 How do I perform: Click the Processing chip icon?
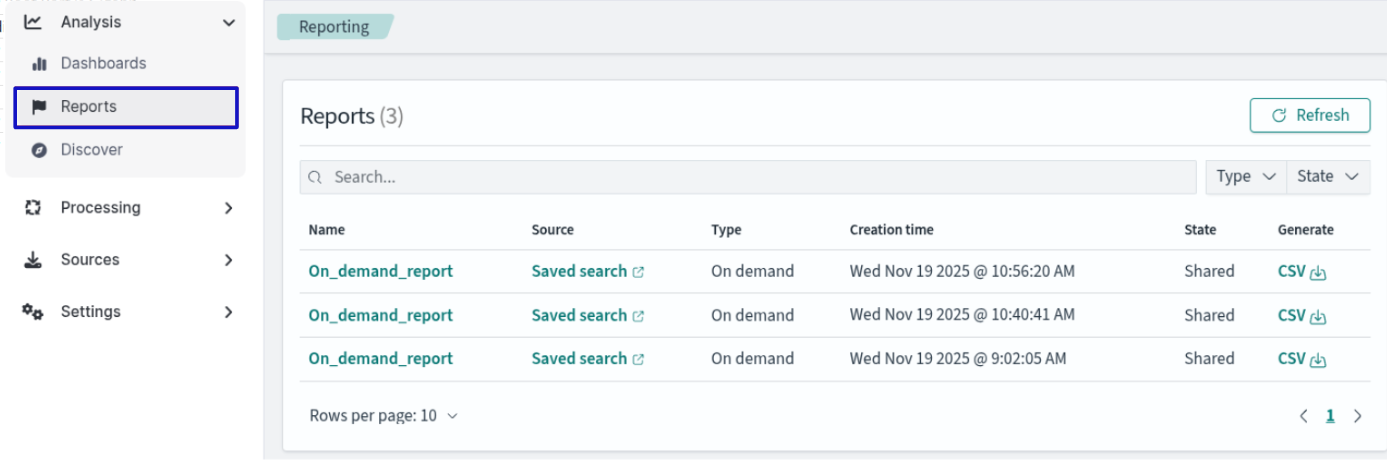pyautogui.click(x=33, y=208)
